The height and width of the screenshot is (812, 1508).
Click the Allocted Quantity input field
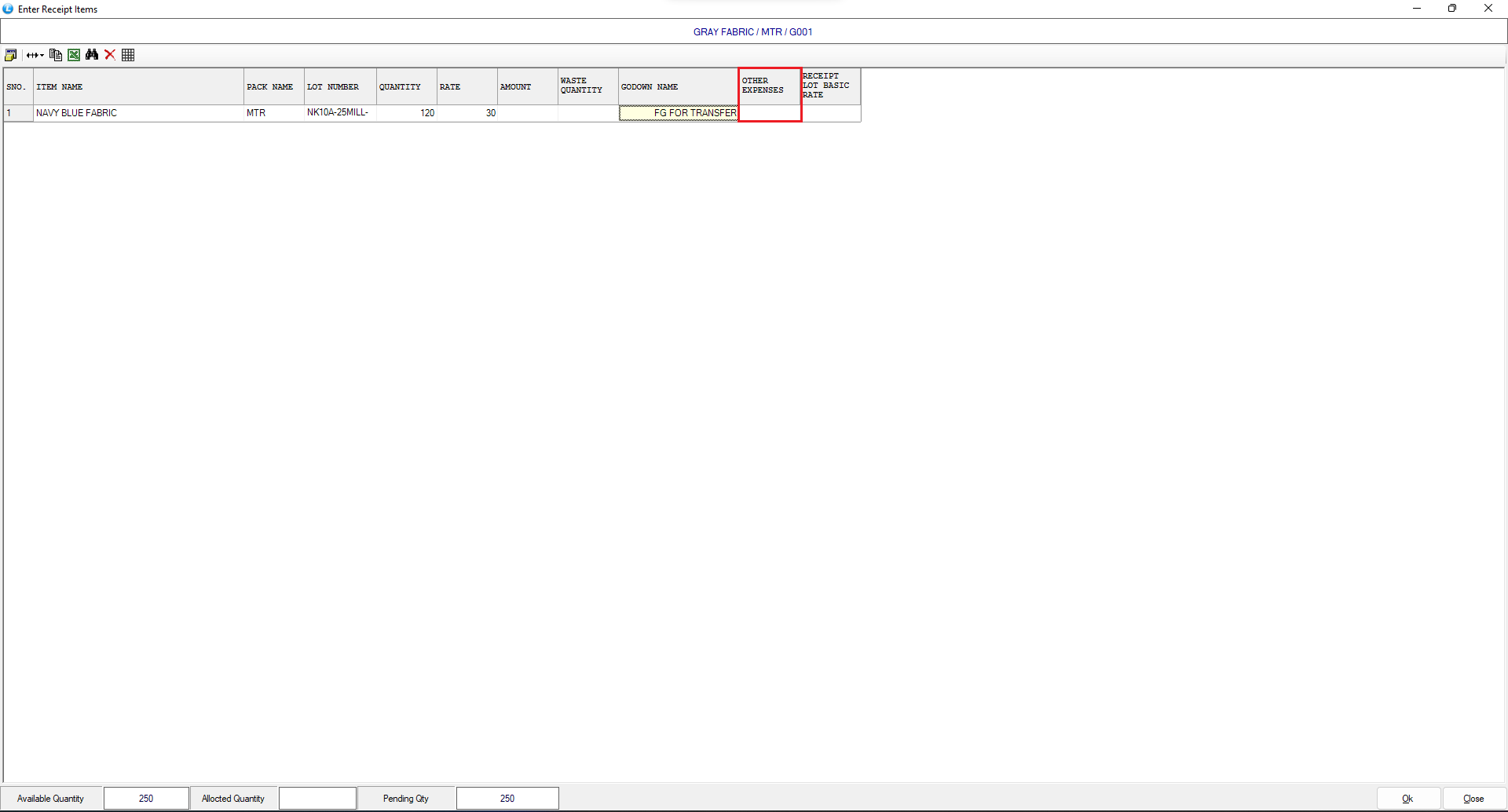point(317,799)
